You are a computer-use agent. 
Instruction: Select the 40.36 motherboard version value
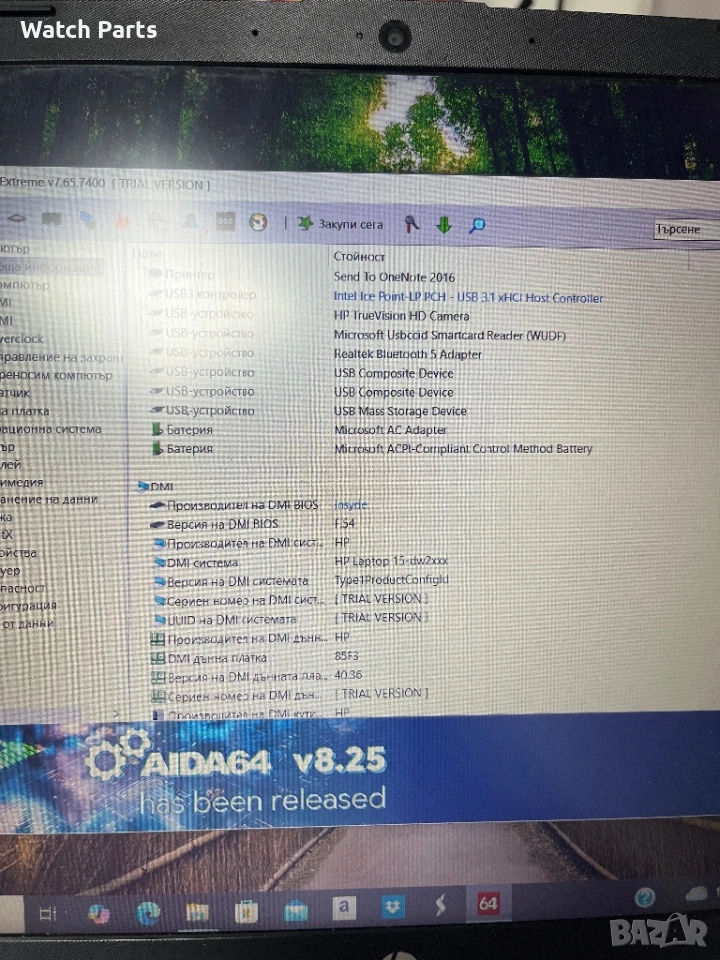point(348,675)
